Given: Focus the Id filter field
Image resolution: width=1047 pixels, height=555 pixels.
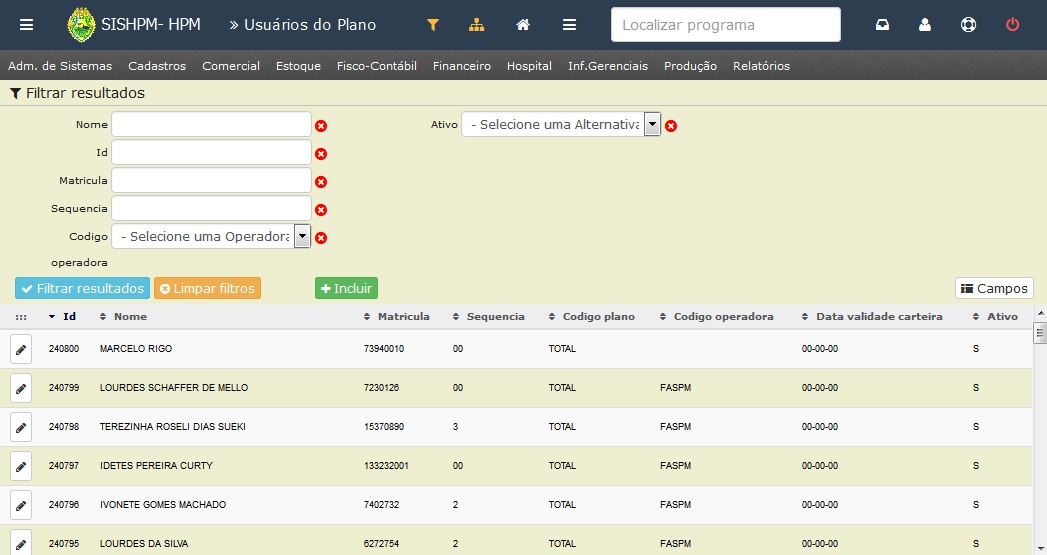Looking at the screenshot, I should 211,152.
